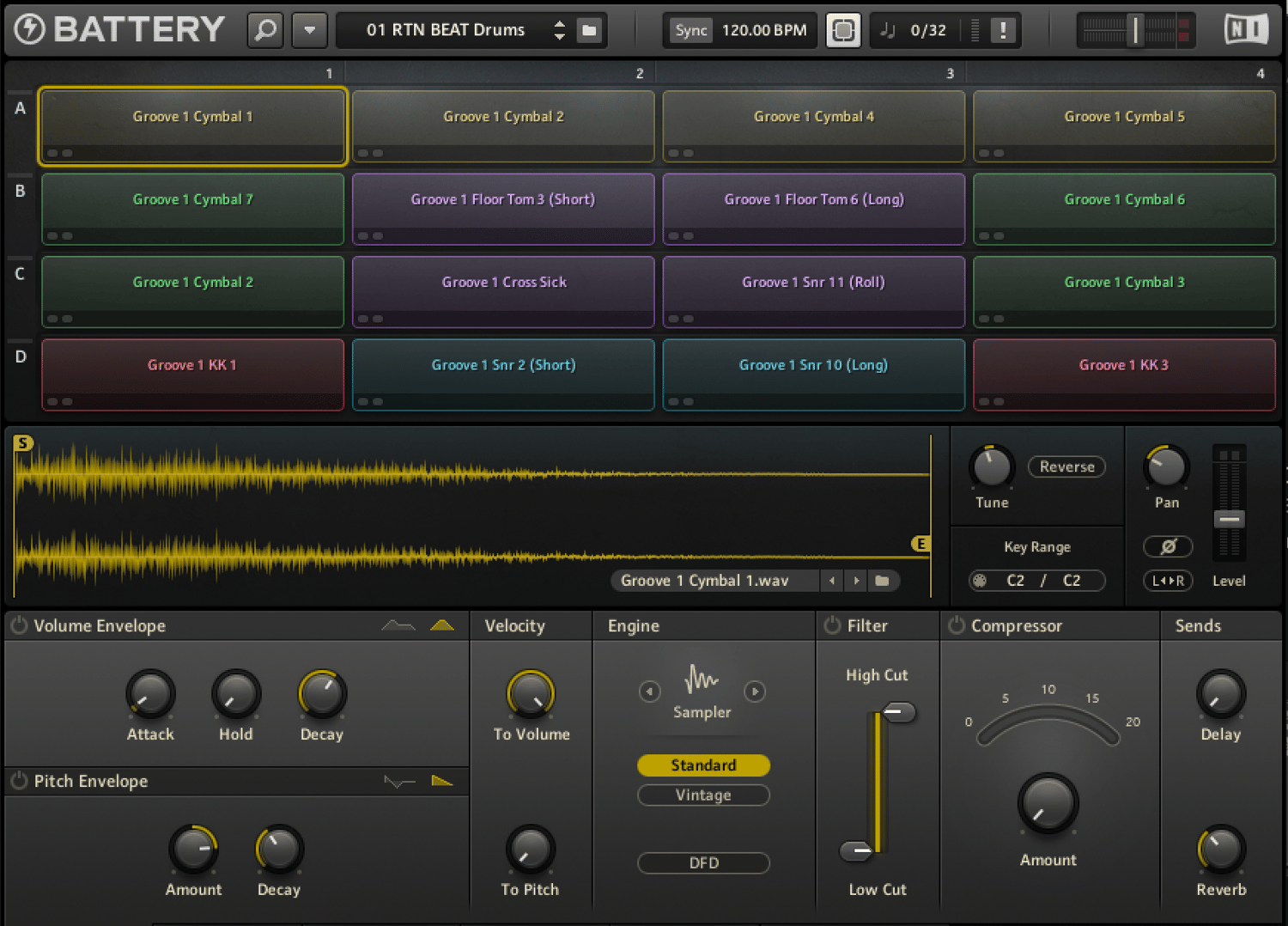The height and width of the screenshot is (926, 1288).
Task: Select the Groove 1 Cross Sick pad
Action: coord(503,291)
